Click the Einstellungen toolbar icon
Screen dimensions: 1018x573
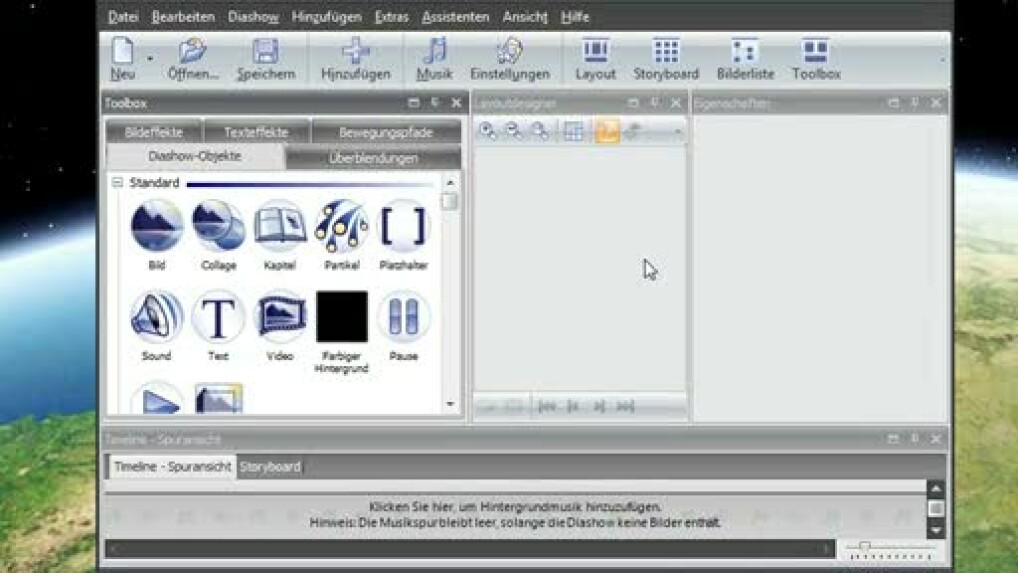pyautogui.click(x=510, y=58)
